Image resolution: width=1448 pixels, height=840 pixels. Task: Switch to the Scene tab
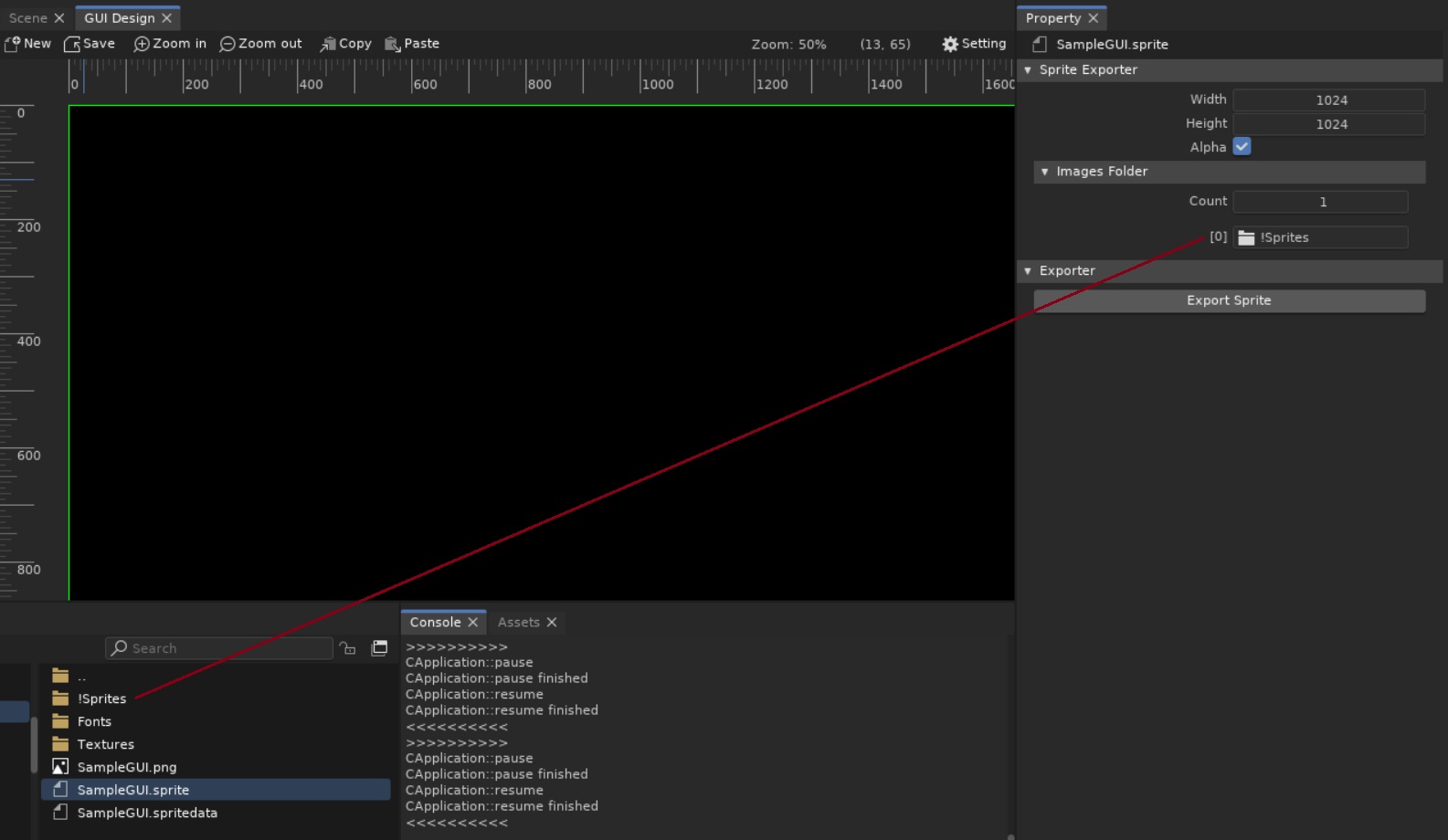[x=27, y=18]
